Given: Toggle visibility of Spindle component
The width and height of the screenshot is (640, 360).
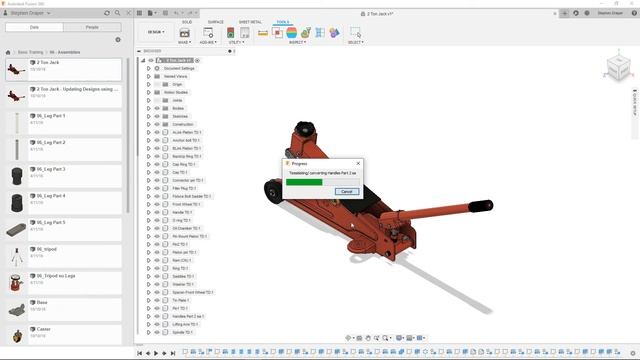Looking at the screenshot, I should [157, 332].
